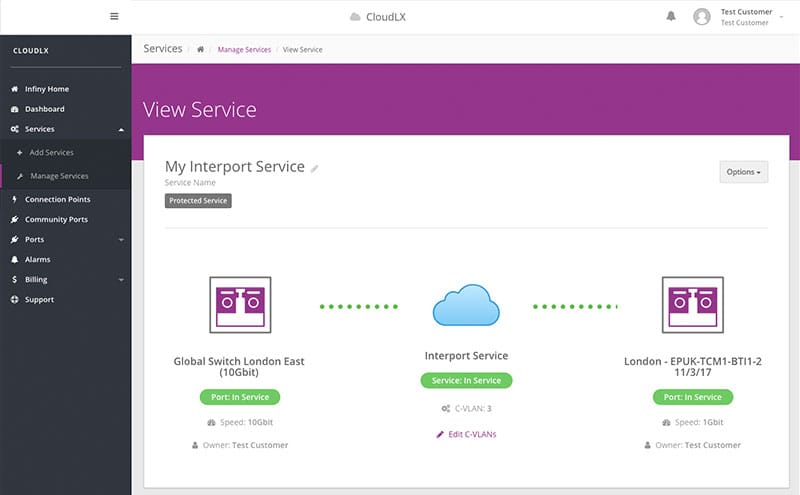Click the hamburger menu icon

[x=114, y=16]
